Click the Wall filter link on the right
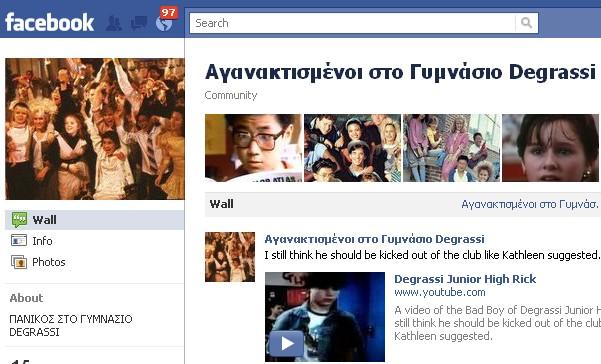Image resolution: width=601 pixels, height=364 pixels. tap(530, 204)
